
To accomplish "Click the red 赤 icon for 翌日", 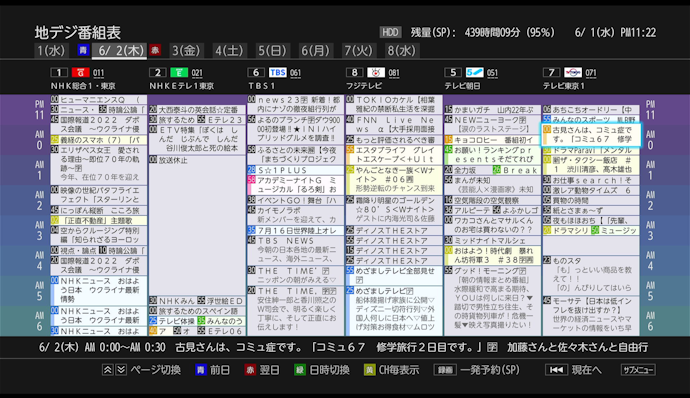I will (x=250, y=370).
